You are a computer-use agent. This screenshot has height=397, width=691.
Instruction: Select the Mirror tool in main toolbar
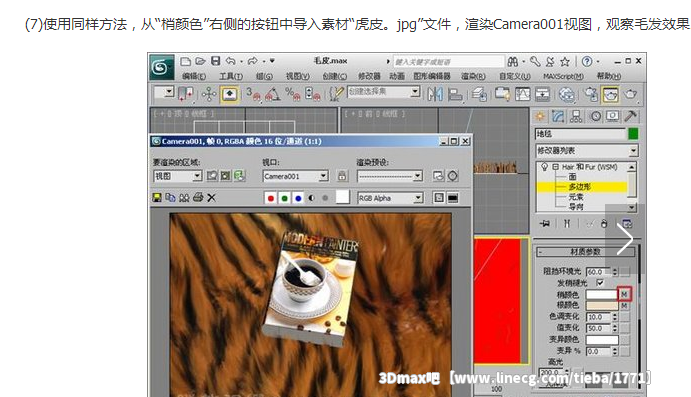(x=435, y=94)
